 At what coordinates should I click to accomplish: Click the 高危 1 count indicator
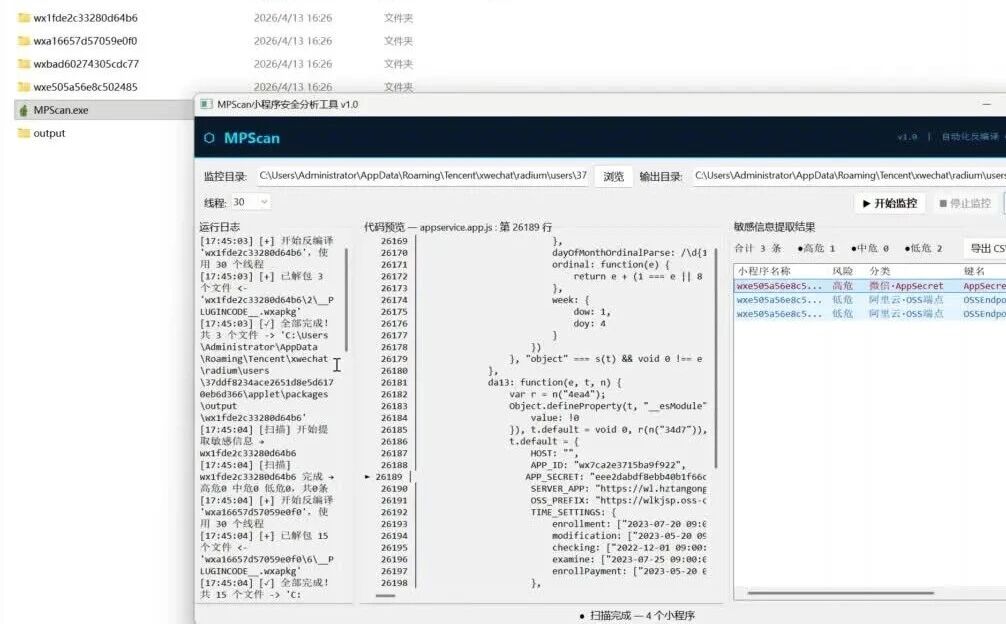click(815, 248)
